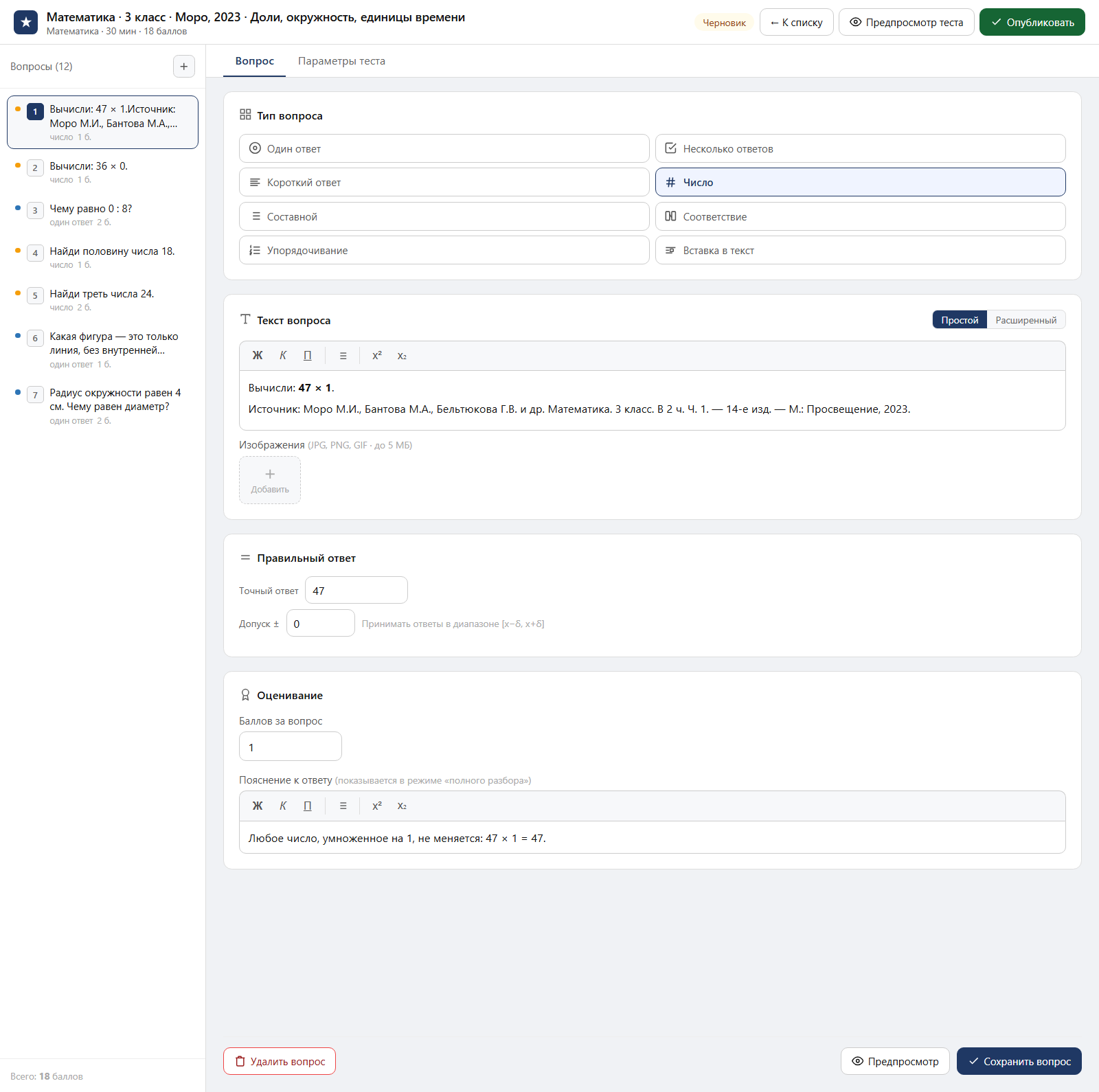Click Сохранить вопрос button

tap(1019, 1061)
